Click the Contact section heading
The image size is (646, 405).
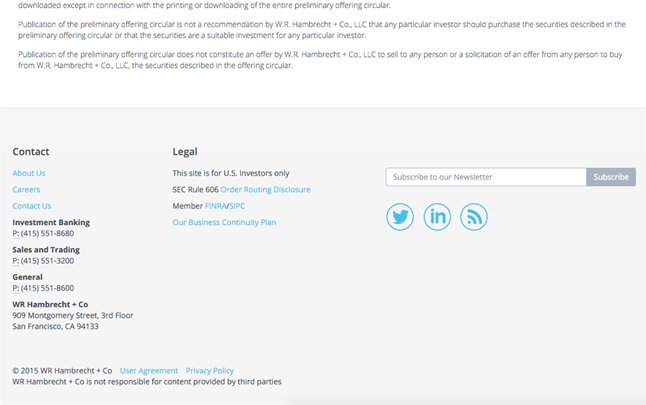point(31,152)
